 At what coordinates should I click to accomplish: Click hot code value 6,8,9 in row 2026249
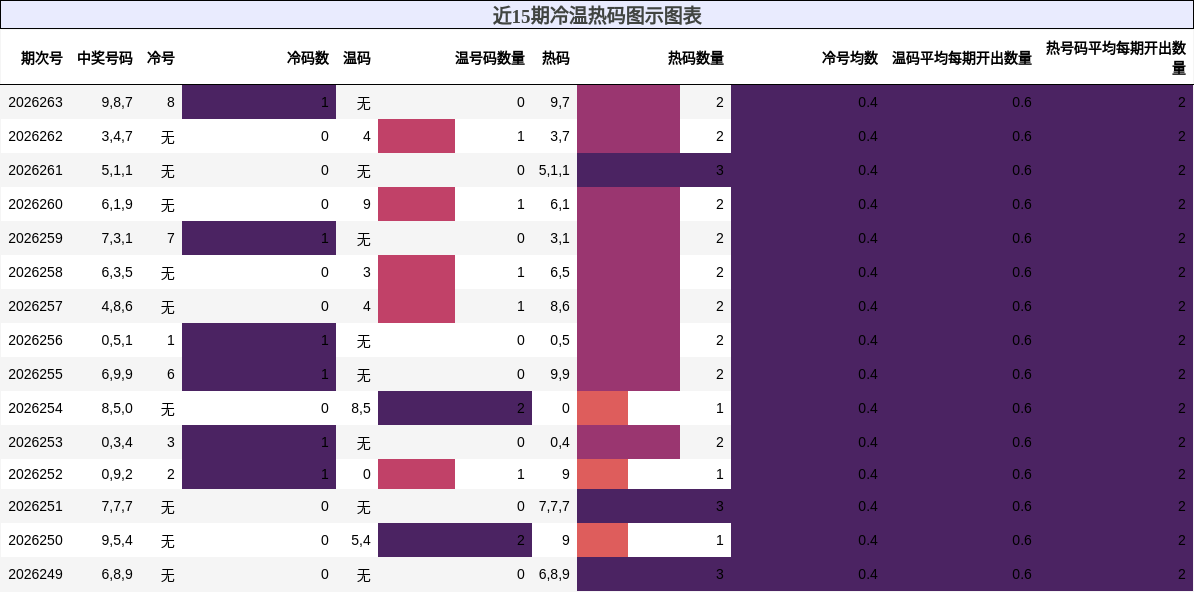(x=554, y=574)
